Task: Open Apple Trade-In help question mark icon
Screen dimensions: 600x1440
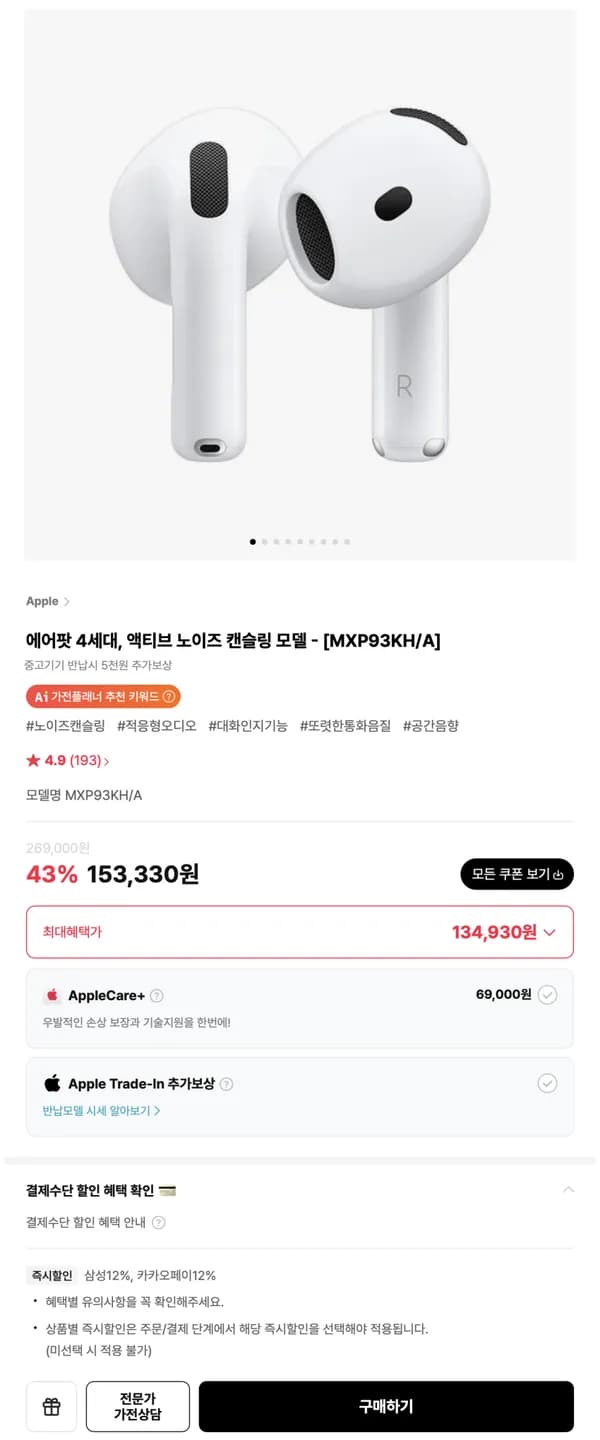Action: coord(226,1084)
